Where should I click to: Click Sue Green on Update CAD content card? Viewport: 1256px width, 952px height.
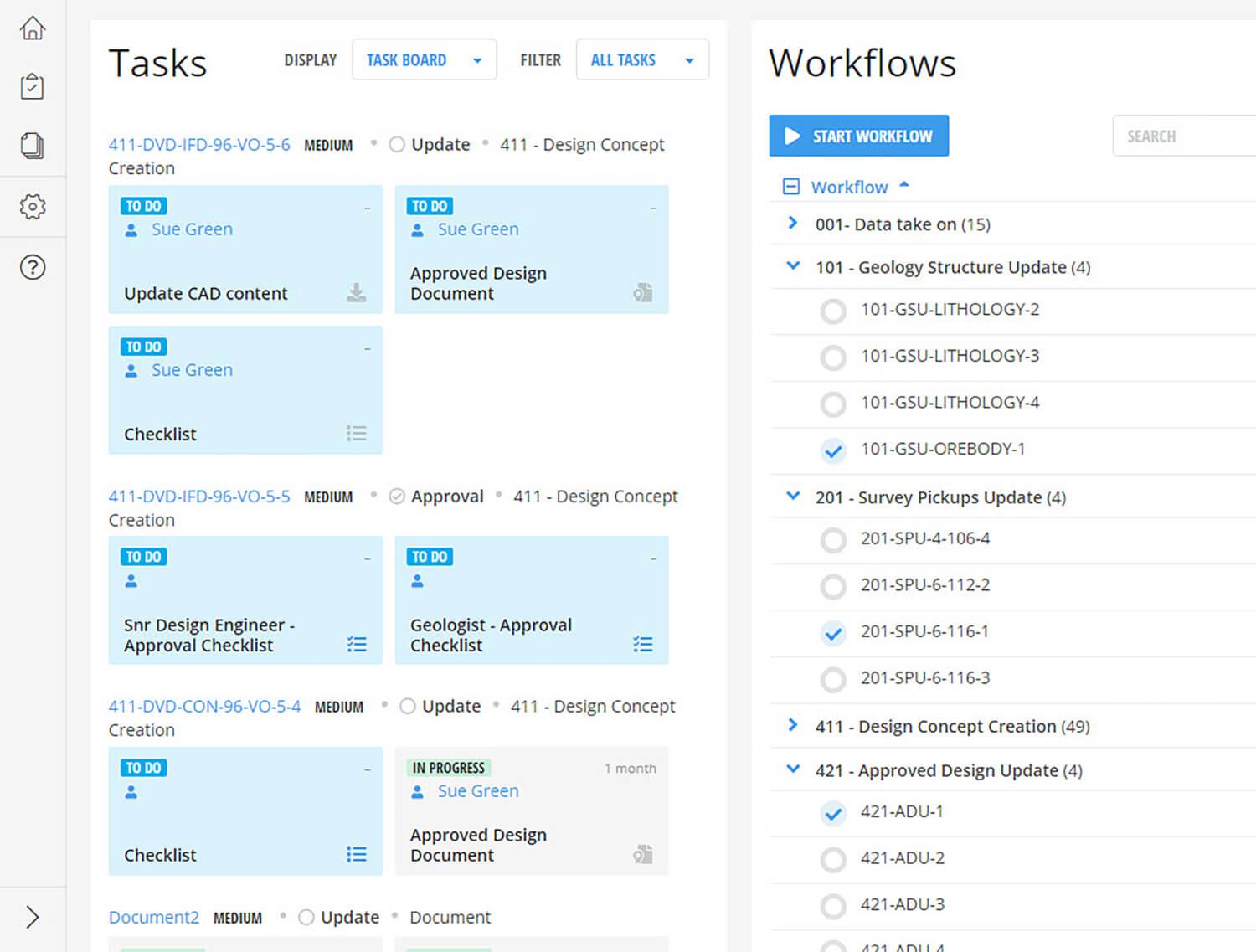click(192, 229)
